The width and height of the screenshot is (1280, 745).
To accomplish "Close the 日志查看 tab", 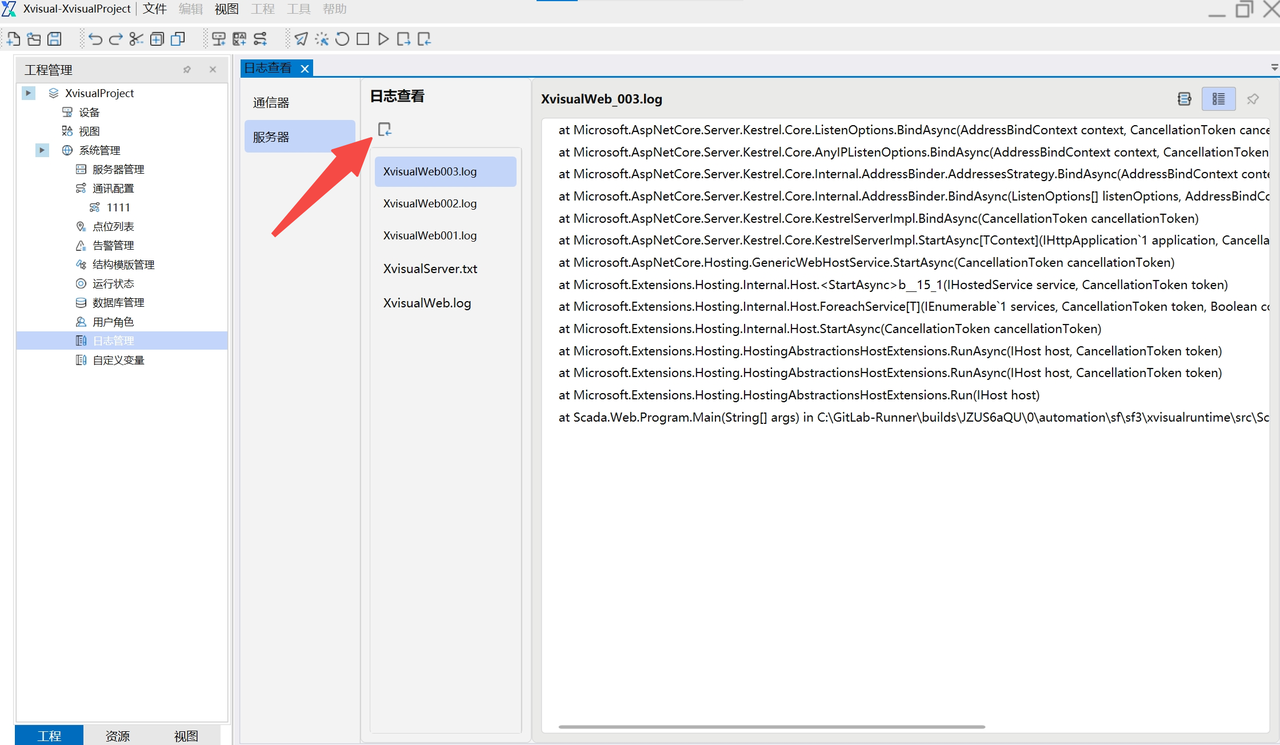I will [305, 68].
